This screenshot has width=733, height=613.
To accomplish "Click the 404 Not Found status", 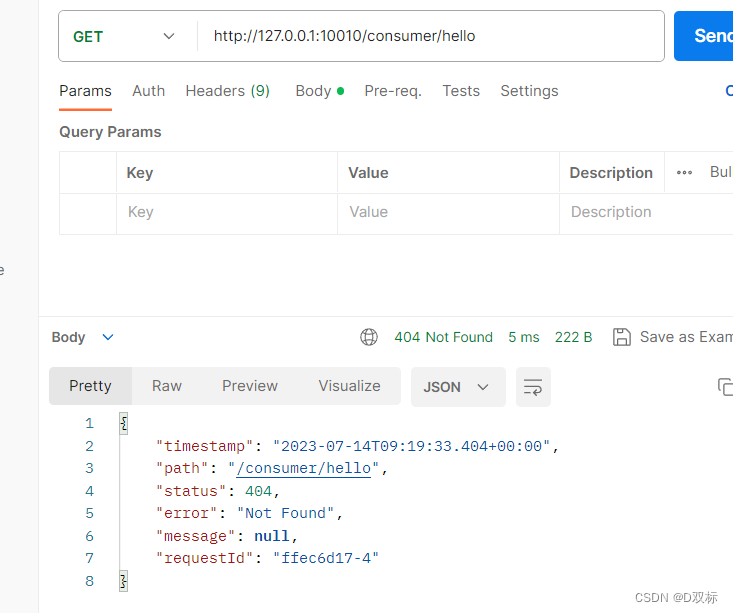I will click(443, 337).
